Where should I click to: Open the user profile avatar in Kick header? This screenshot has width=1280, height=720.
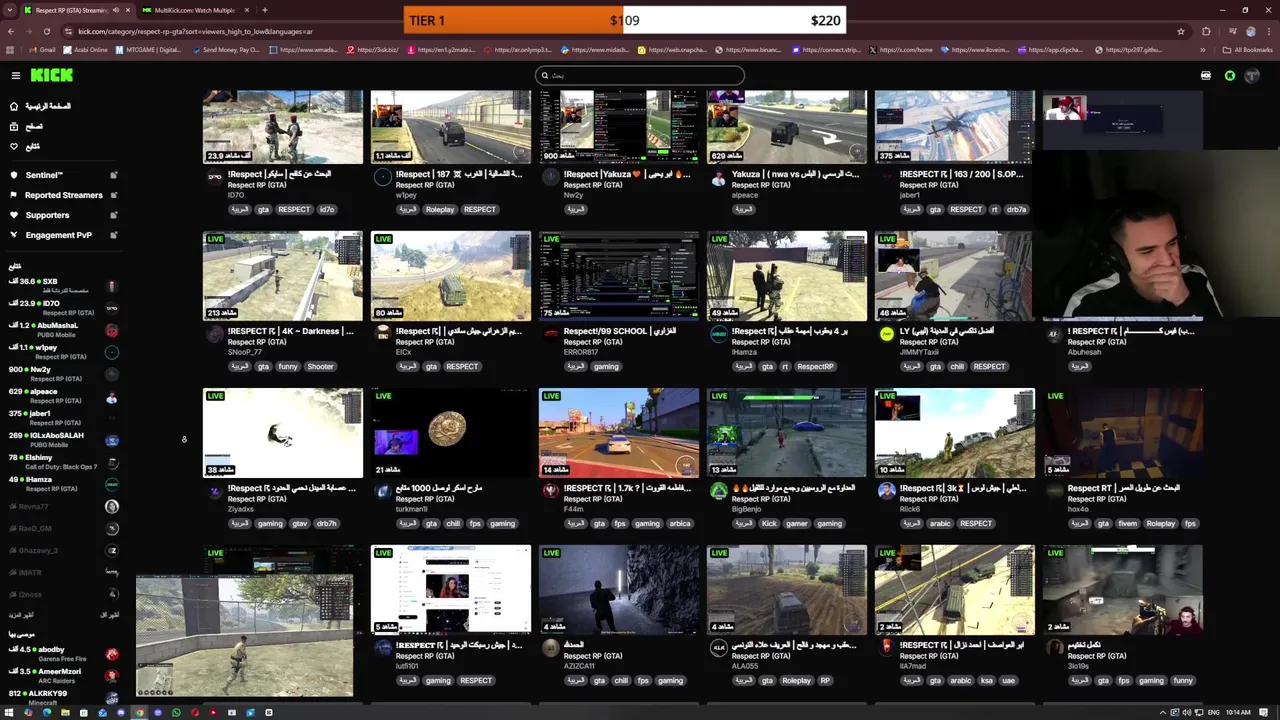pyautogui.click(x=1252, y=76)
